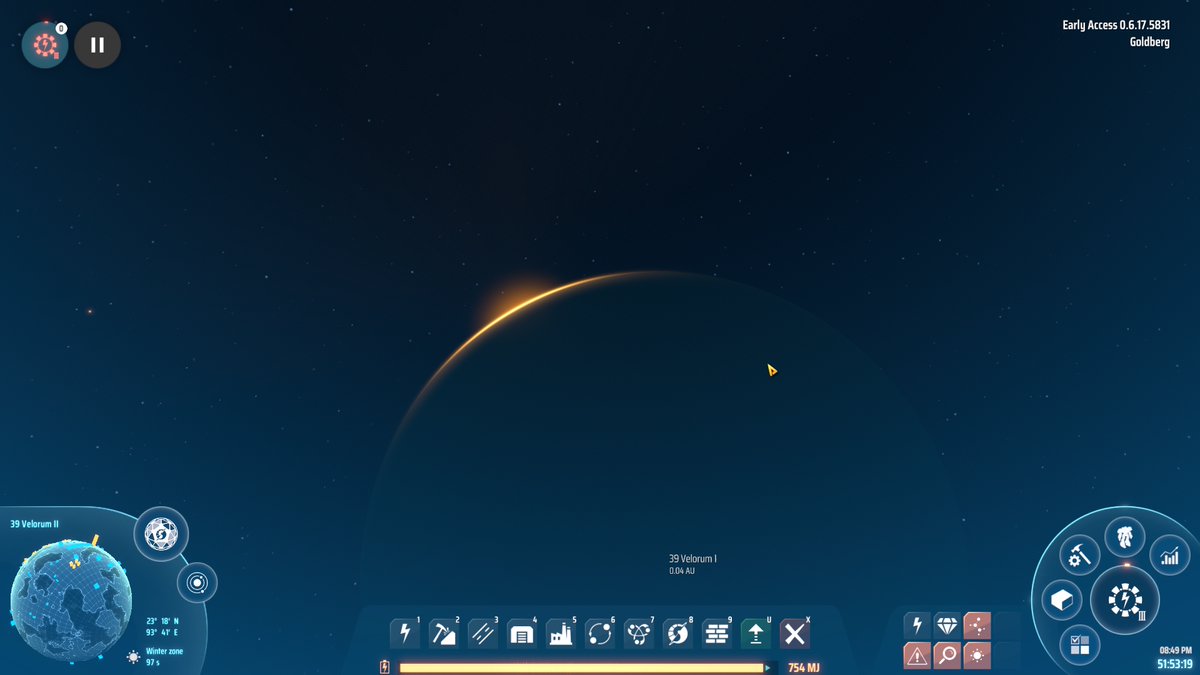Screen dimensions: 1200x675
Task: Click the 51:53:19 play time
Action: [1174, 664]
